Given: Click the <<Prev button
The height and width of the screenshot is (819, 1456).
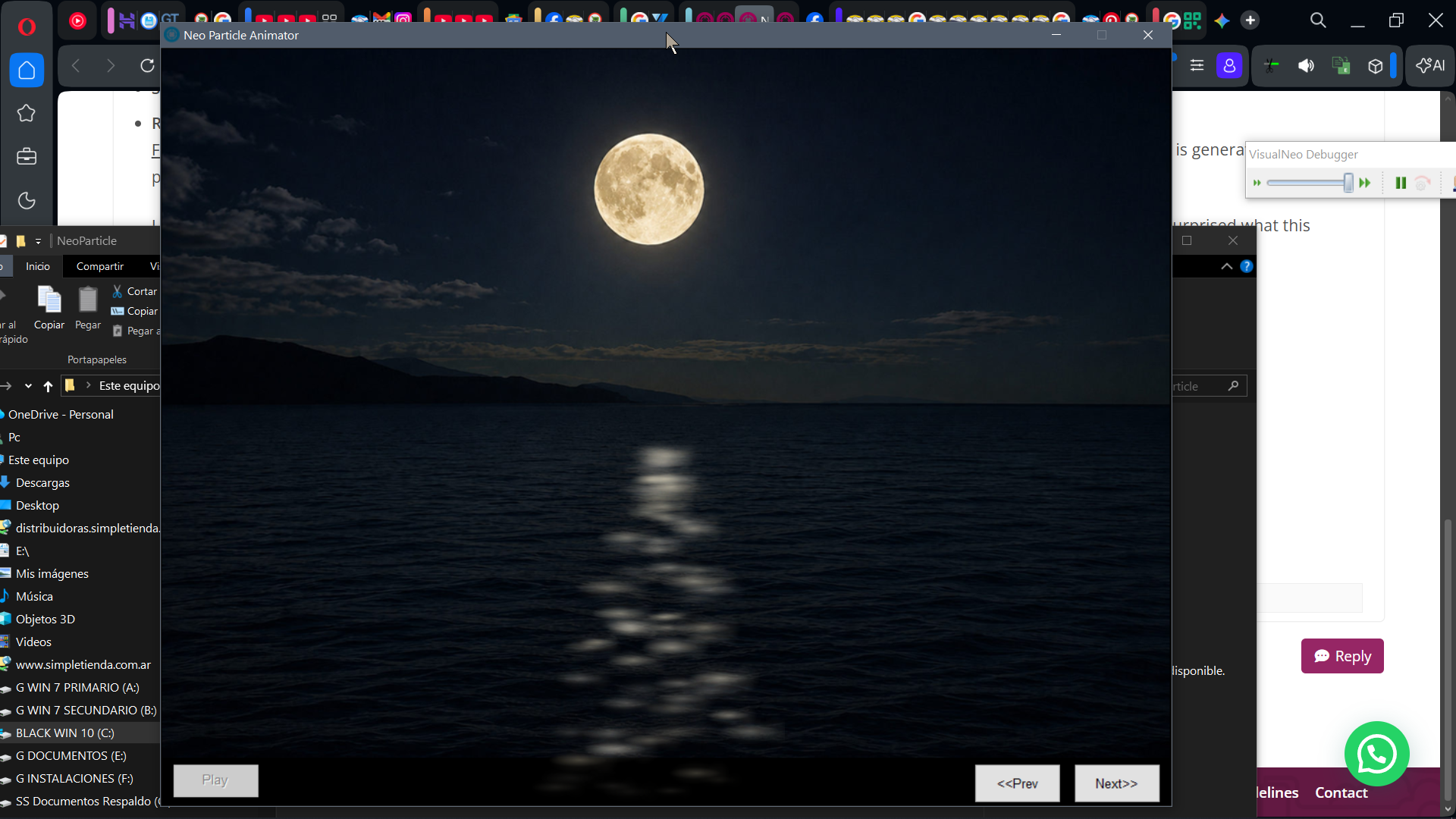Looking at the screenshot, I should pos(1017,783).
